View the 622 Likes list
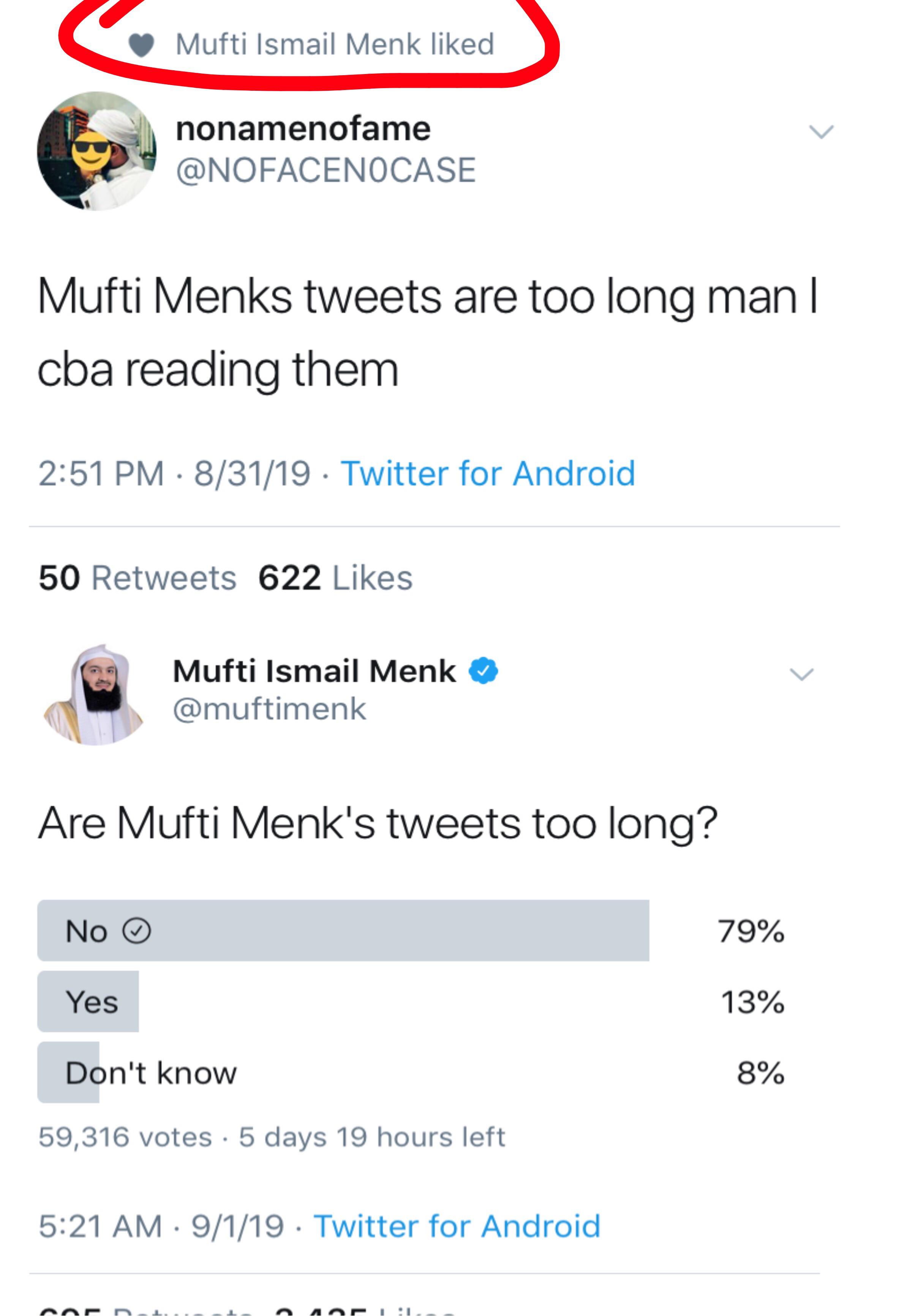 tap(335, 578)
